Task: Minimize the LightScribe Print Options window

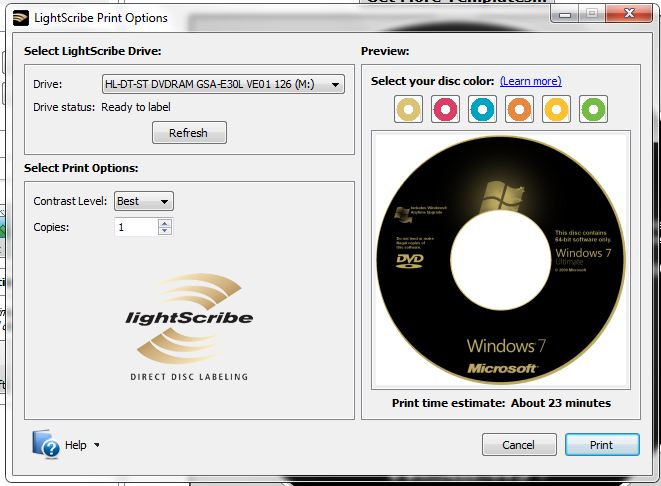Action: coord(565,14)
